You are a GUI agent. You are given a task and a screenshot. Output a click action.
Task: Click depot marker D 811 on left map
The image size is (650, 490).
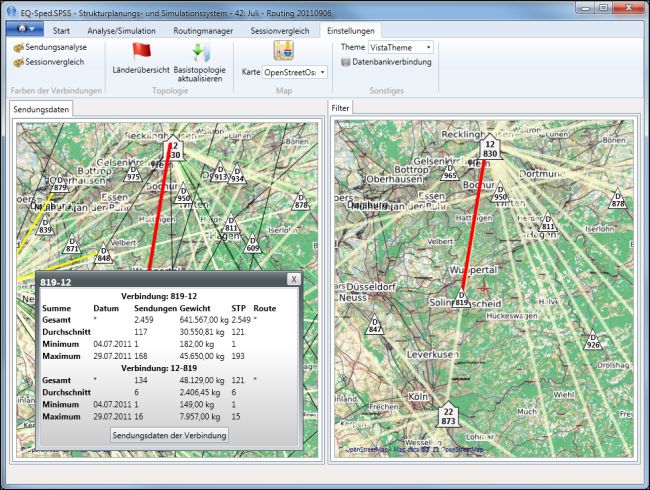pyautogui.click(x=231, y=224)
